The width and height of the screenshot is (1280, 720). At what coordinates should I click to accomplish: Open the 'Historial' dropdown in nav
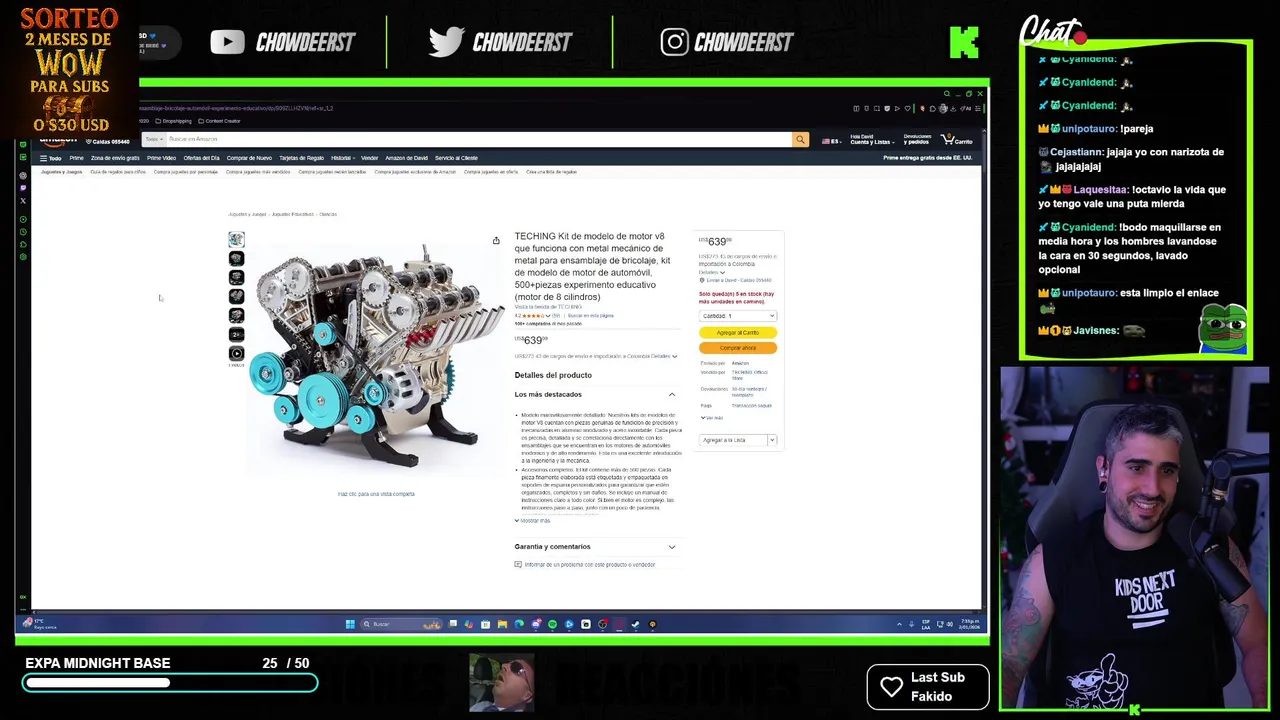pos(343,158)
